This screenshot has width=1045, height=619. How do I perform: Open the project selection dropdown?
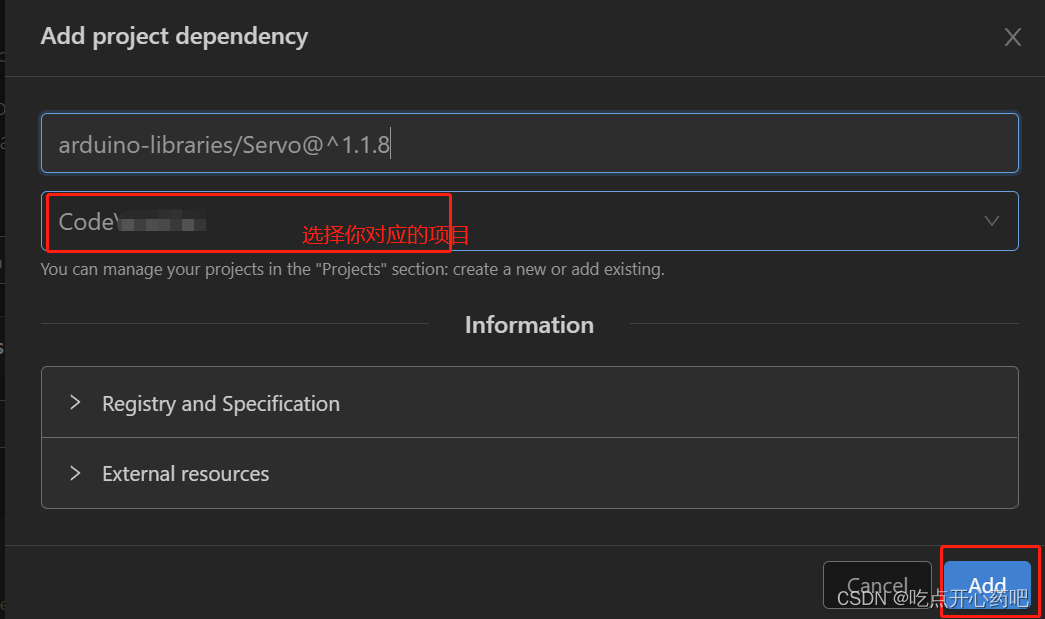(529, 221)
